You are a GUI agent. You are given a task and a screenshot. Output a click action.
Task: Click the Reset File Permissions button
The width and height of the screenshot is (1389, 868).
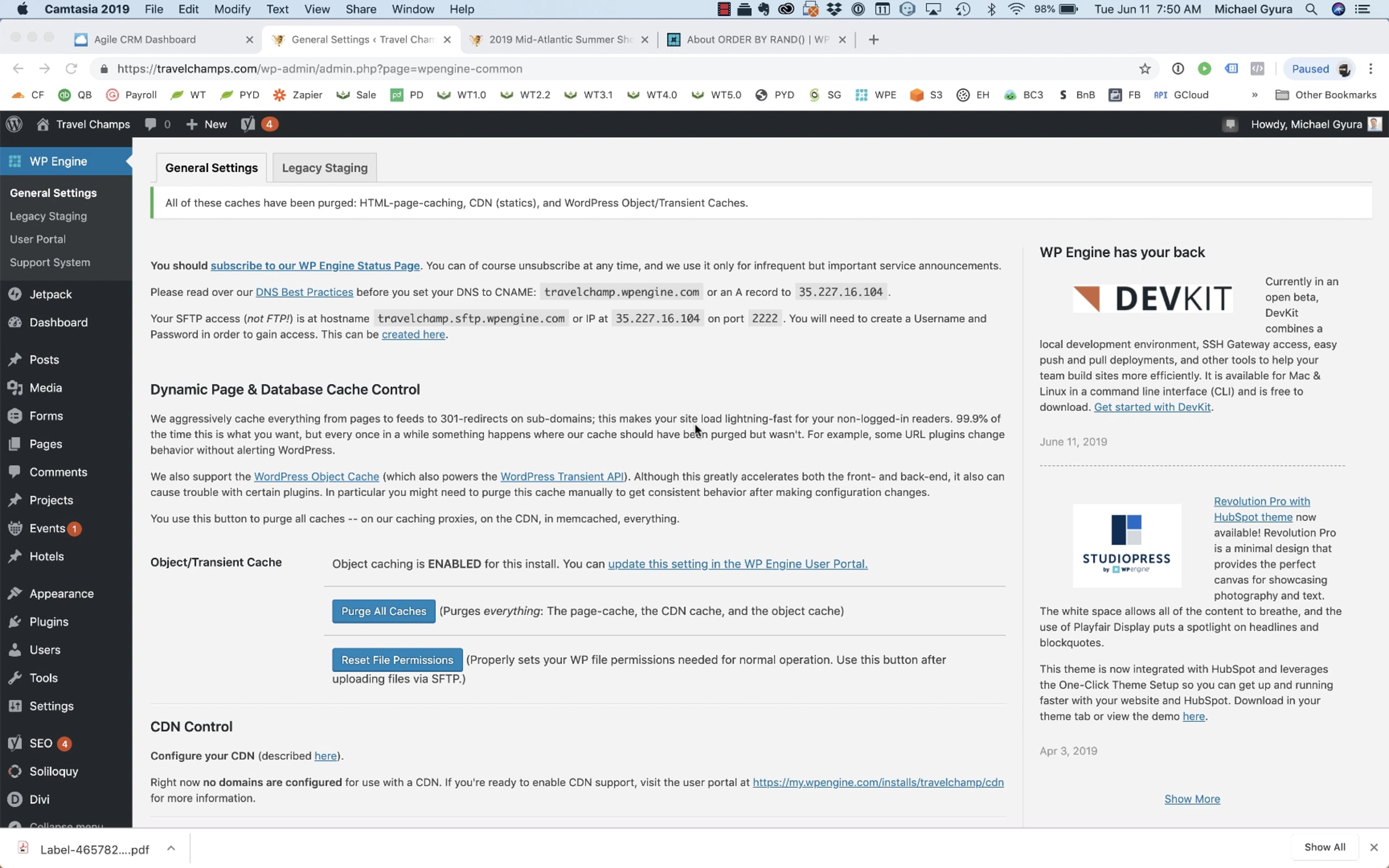[397, 660]
